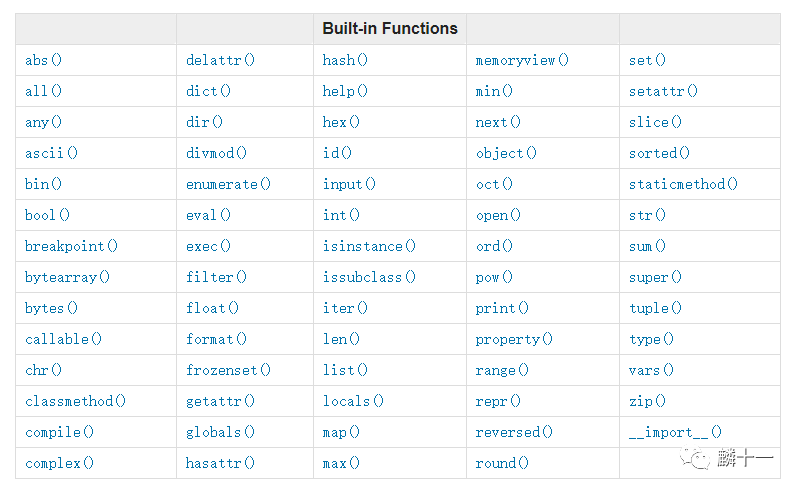799x492 pixels.
Task: Click the property() link
Action: click(x=514, y=339)
